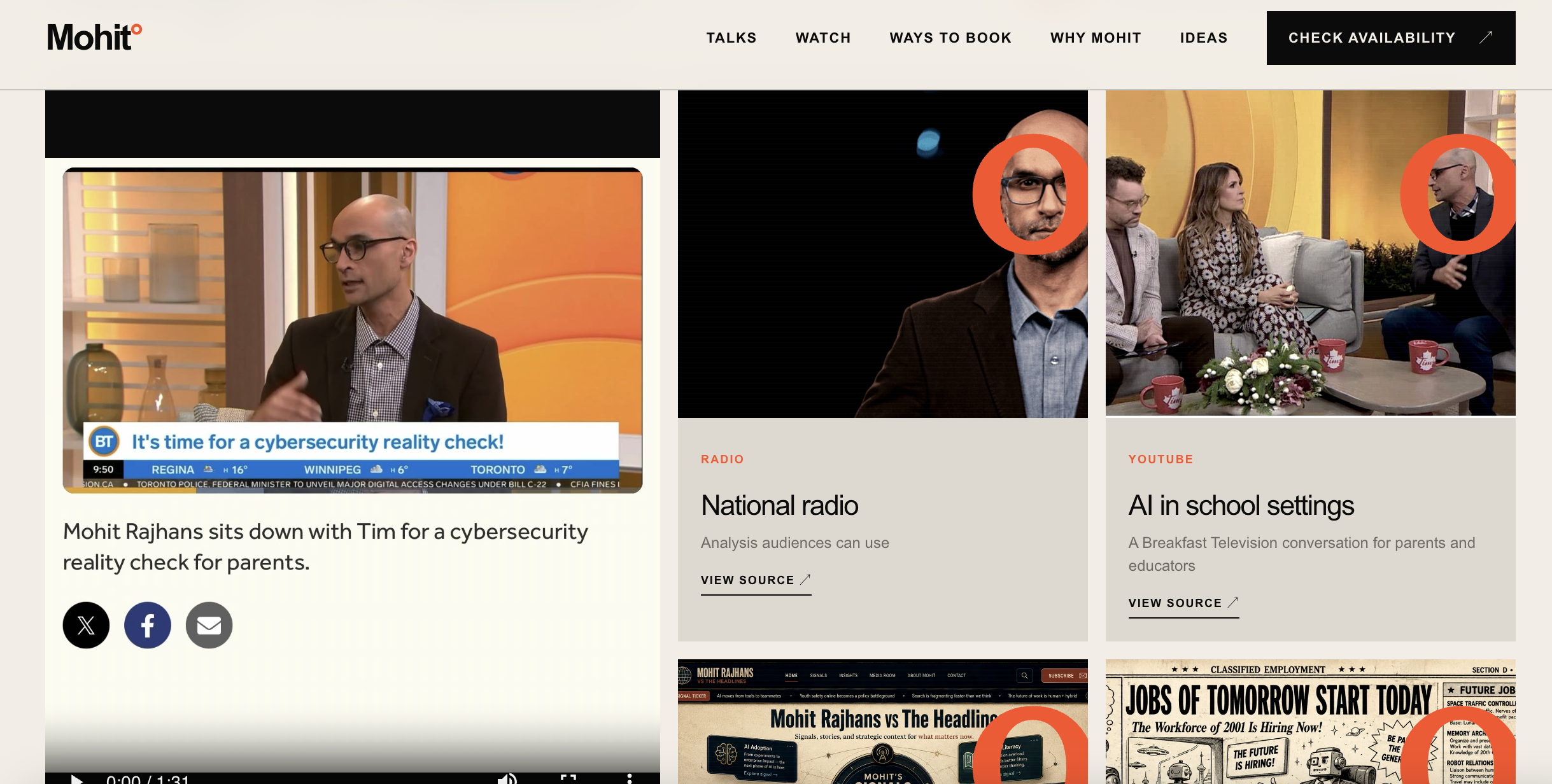The height and width of the screenshot is (784, 1552).
Task: Click the 'Analysis audiences can use' text
Action: [795, 543]
